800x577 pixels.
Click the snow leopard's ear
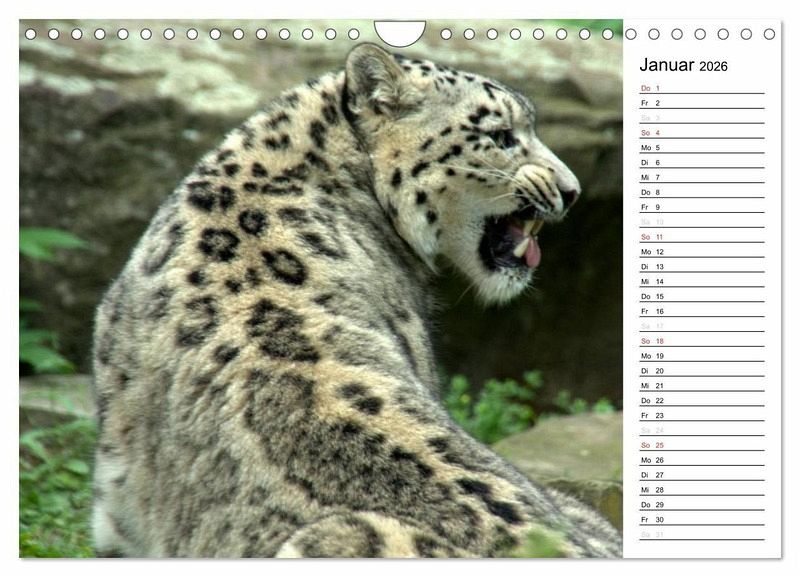[372, 78]
